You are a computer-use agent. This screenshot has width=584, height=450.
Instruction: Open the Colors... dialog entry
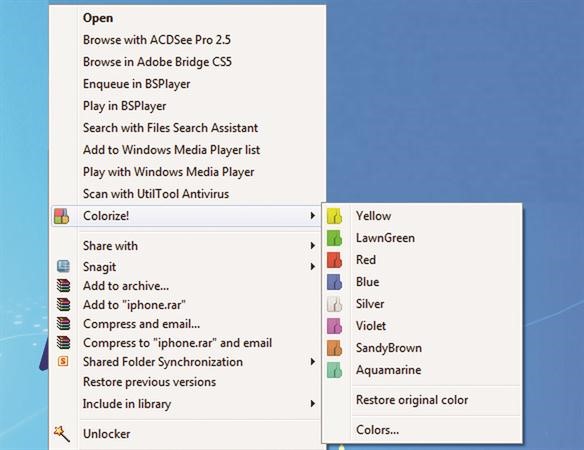click(377, 430)
